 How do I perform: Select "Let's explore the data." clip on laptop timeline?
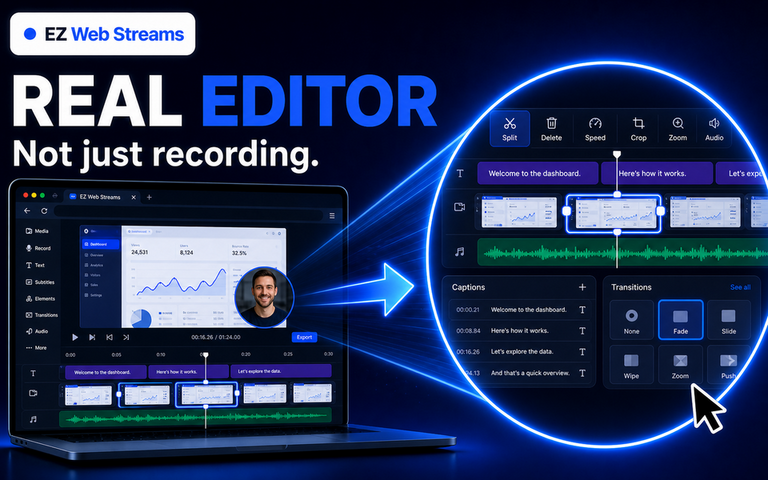point(281,371)
